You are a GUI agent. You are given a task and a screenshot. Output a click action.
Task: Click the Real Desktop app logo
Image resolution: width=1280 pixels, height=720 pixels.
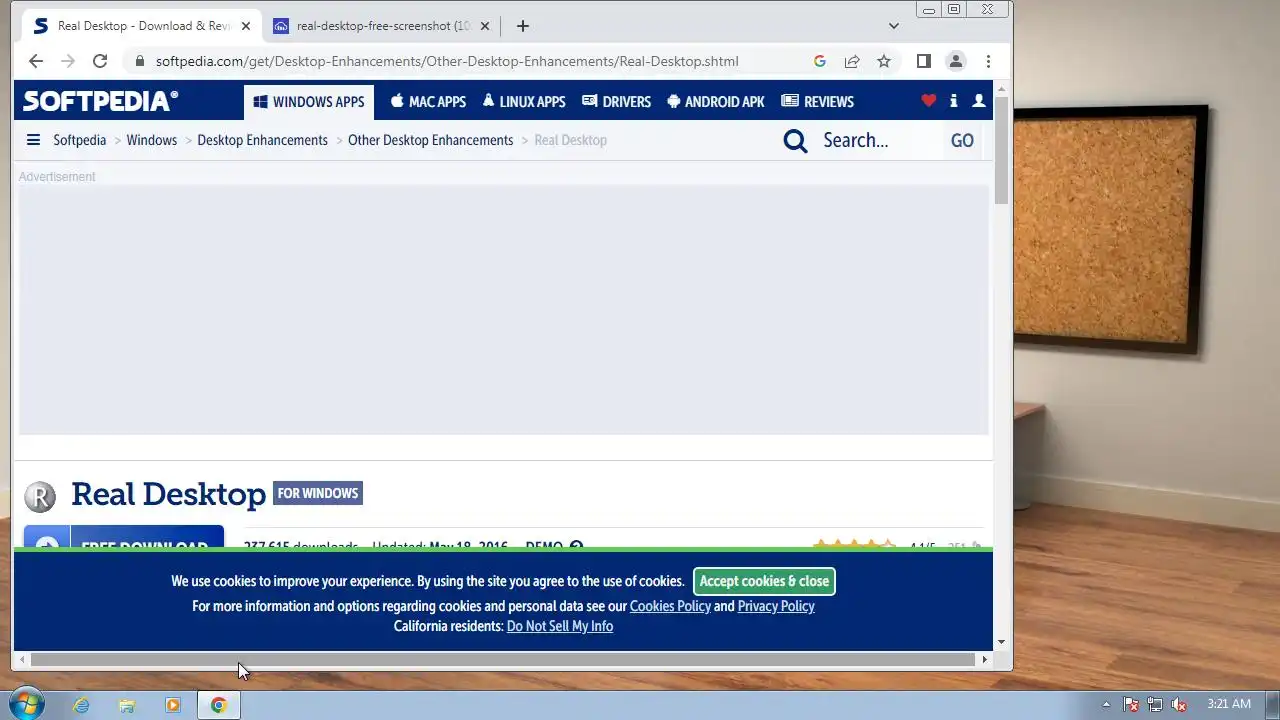[x=40, y=496]
